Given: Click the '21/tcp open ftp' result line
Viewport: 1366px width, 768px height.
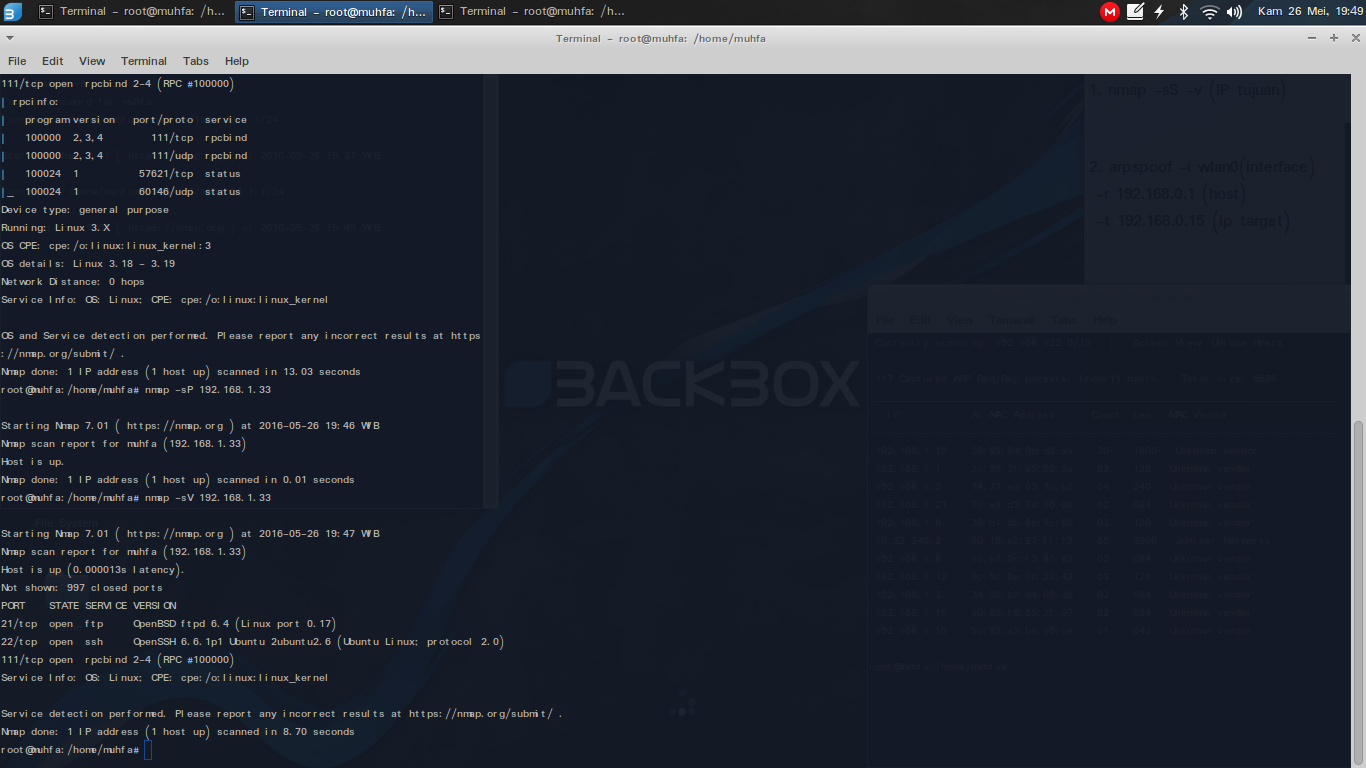Looking at the screenshot, I should 168,624.
